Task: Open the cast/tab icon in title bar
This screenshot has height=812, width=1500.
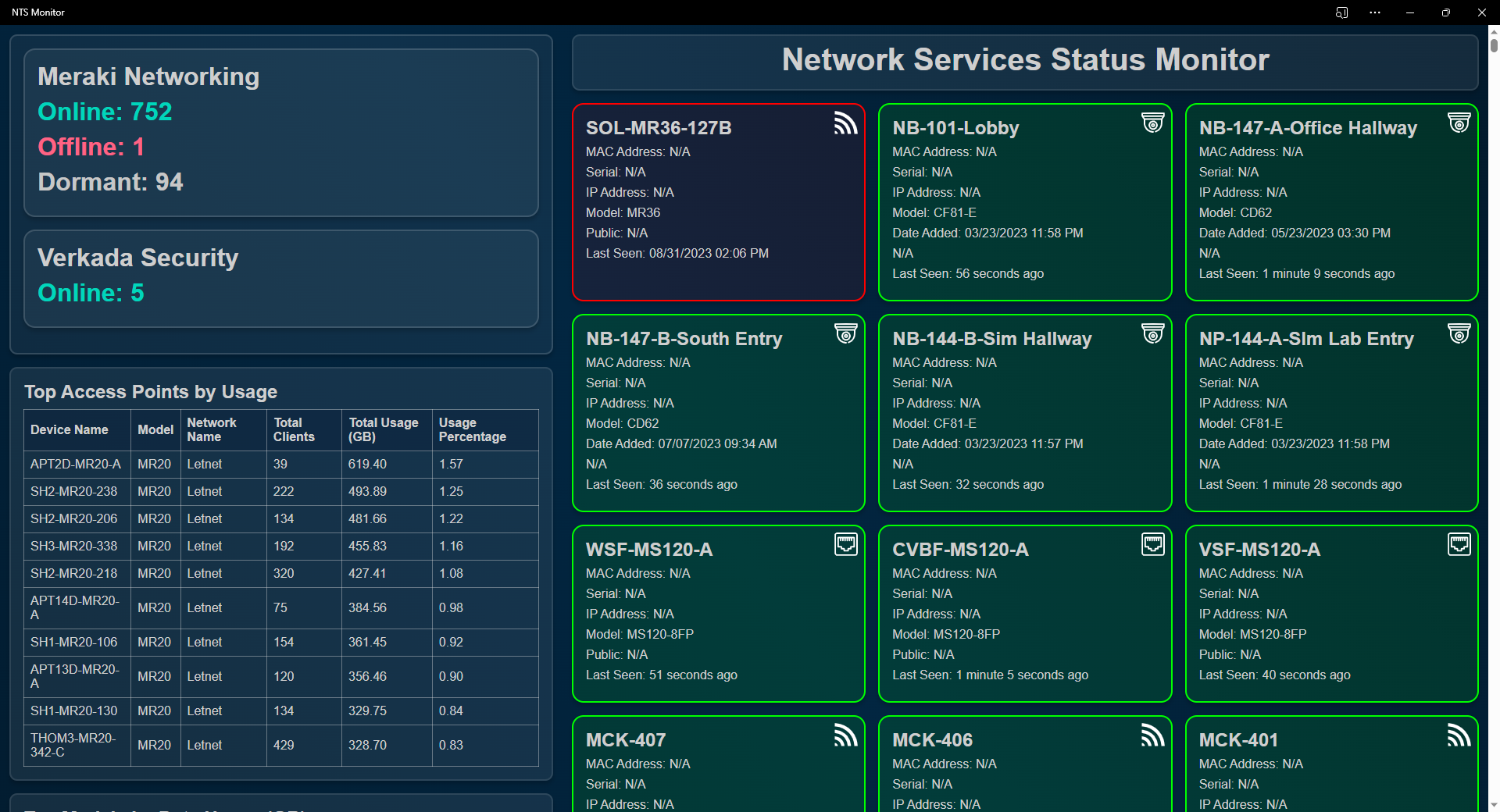Action: click(1341, 12)
